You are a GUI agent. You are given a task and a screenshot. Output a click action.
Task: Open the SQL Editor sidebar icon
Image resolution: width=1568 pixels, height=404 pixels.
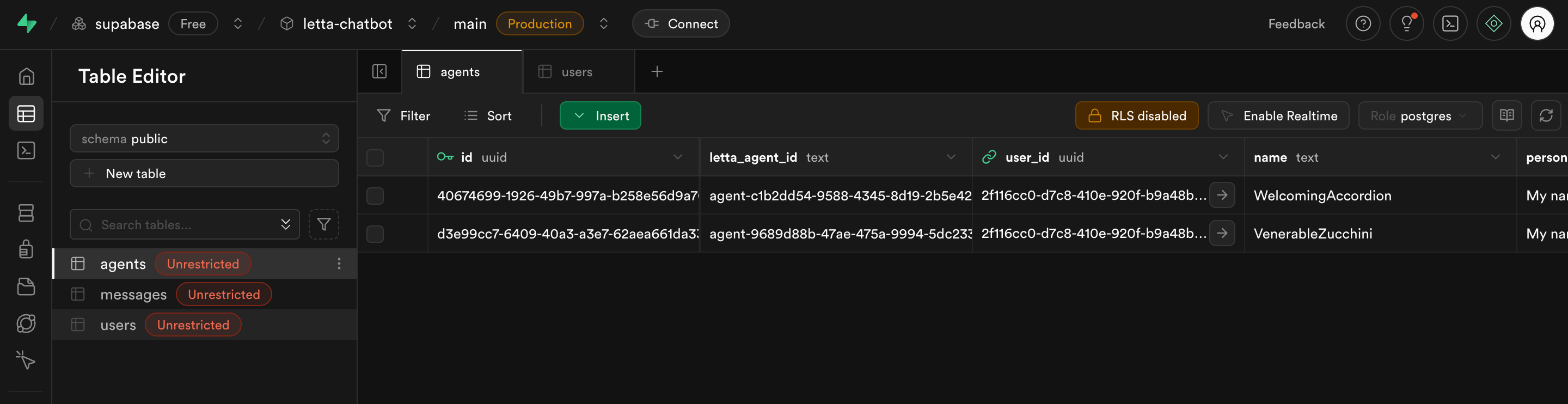[x=26, y=150]
